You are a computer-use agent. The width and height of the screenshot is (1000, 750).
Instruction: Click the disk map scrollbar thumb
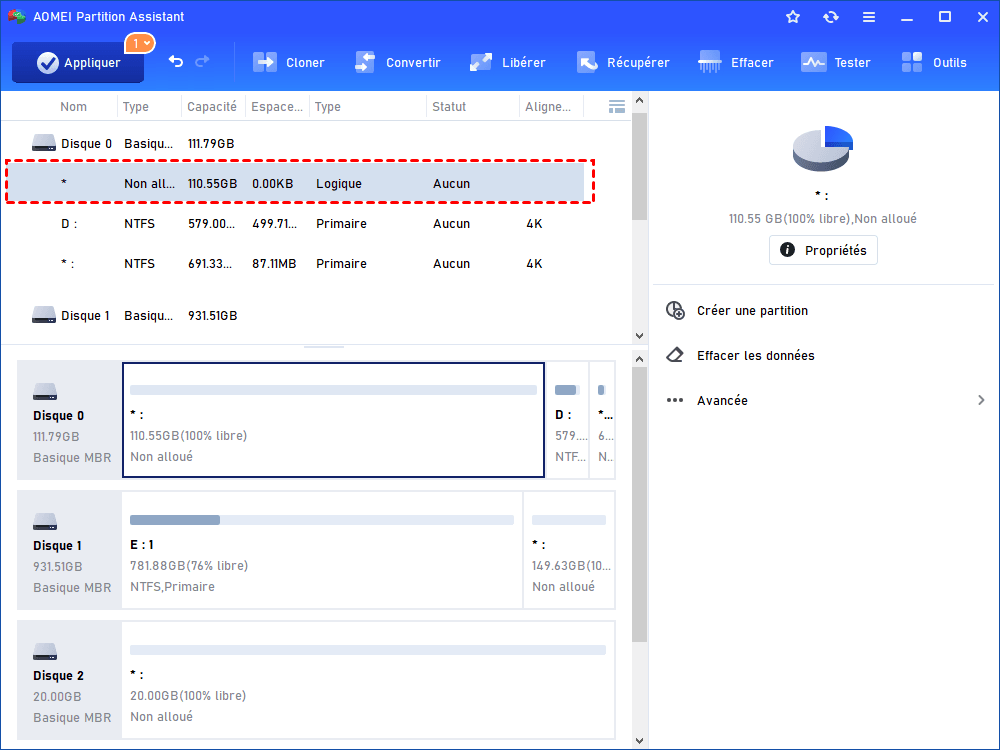tap(640, 504)
